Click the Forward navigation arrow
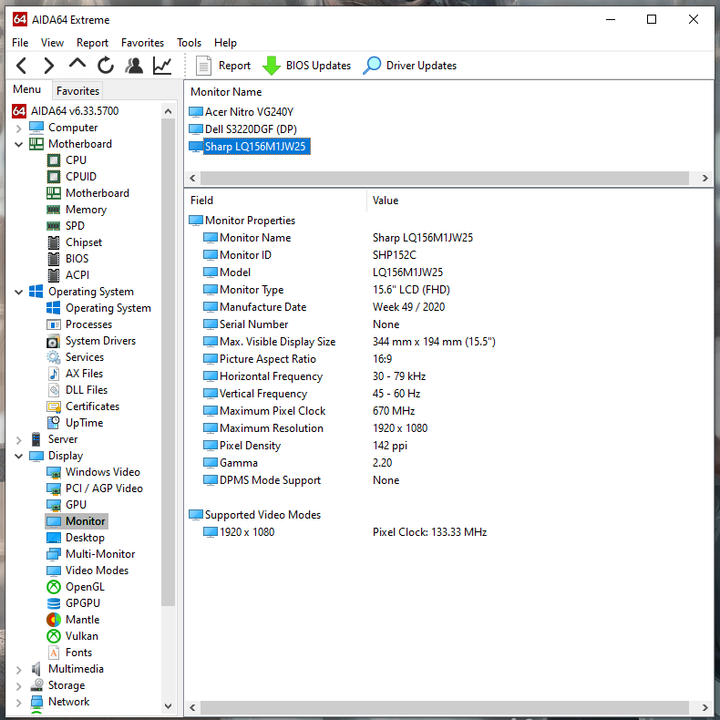This screenshot has width=720, height=720. click(49, 66)
